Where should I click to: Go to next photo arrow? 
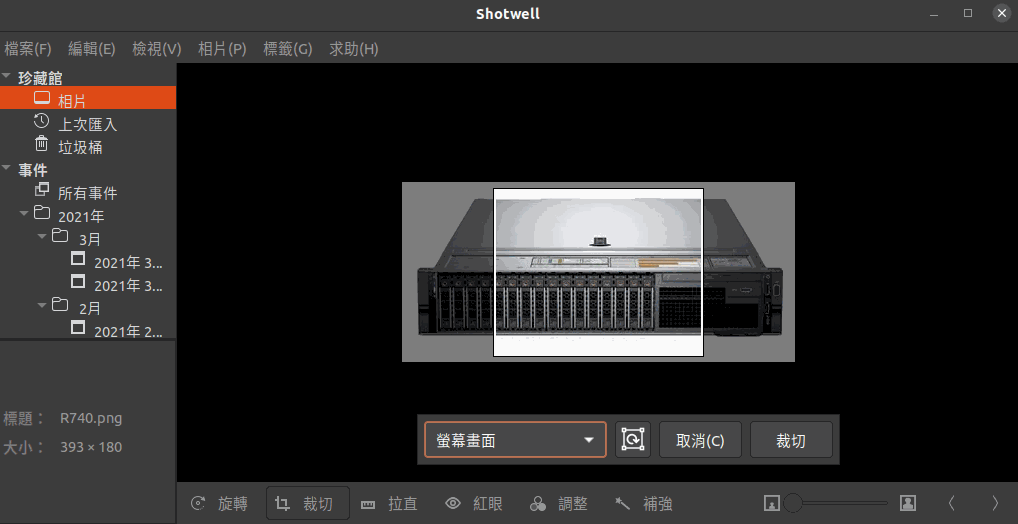coord(995,503)
